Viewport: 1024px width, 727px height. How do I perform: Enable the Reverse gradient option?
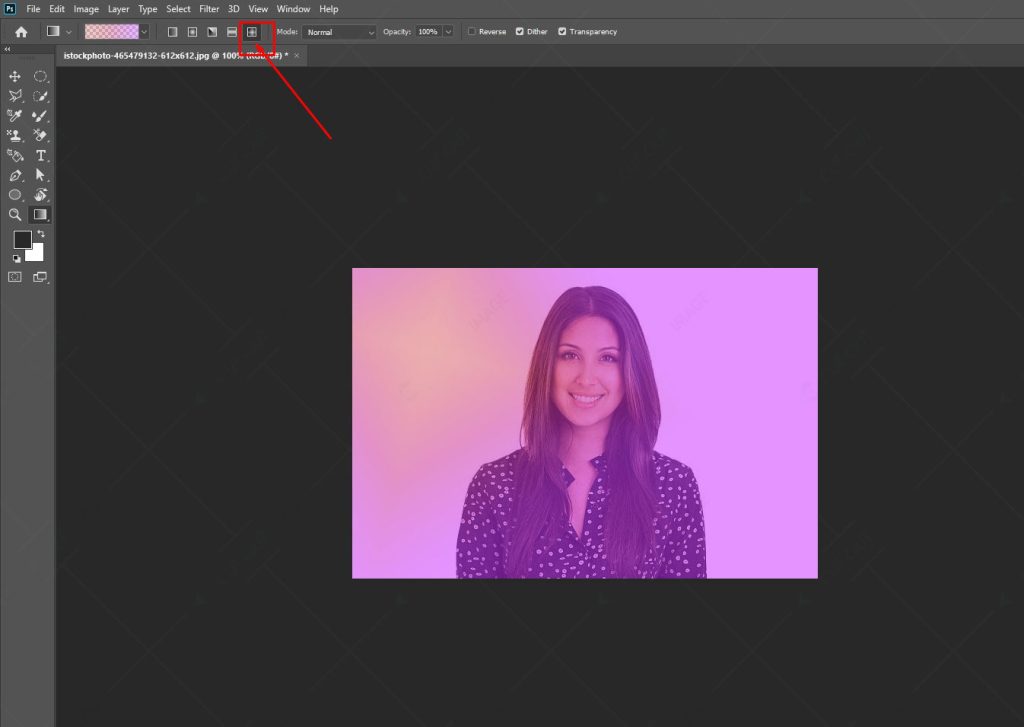coord(470,31)
